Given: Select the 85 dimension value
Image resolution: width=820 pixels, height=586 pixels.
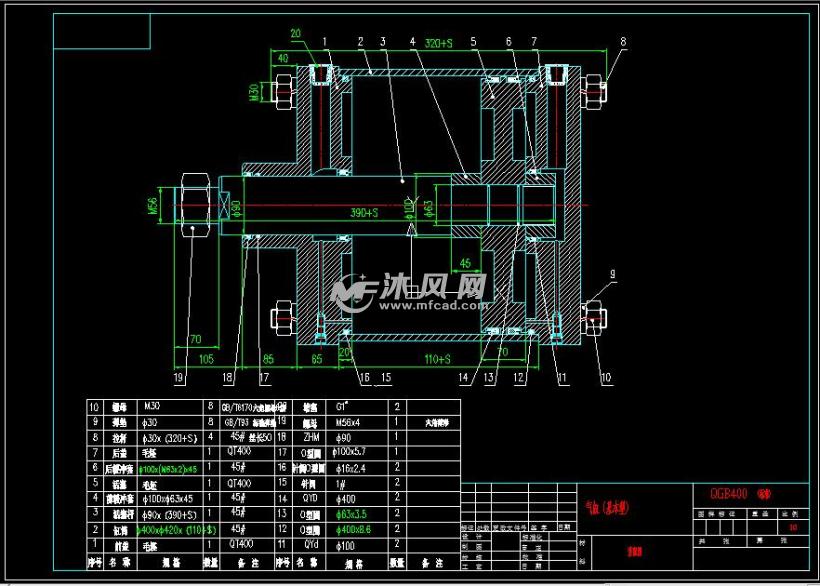Looking at the screenshot, I should coord(268,359).
